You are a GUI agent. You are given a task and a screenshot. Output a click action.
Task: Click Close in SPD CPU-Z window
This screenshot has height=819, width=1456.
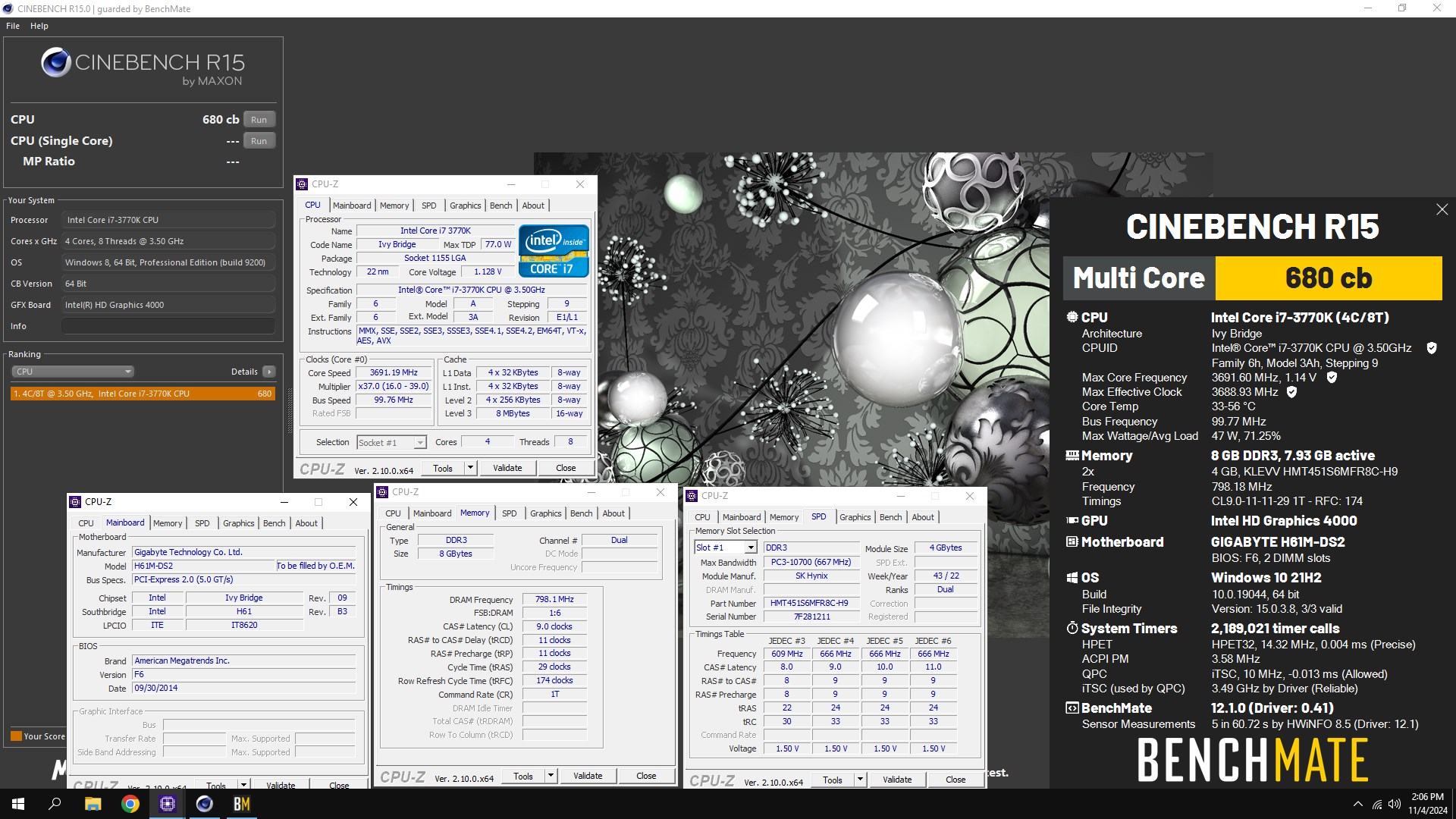click(955, 780)
